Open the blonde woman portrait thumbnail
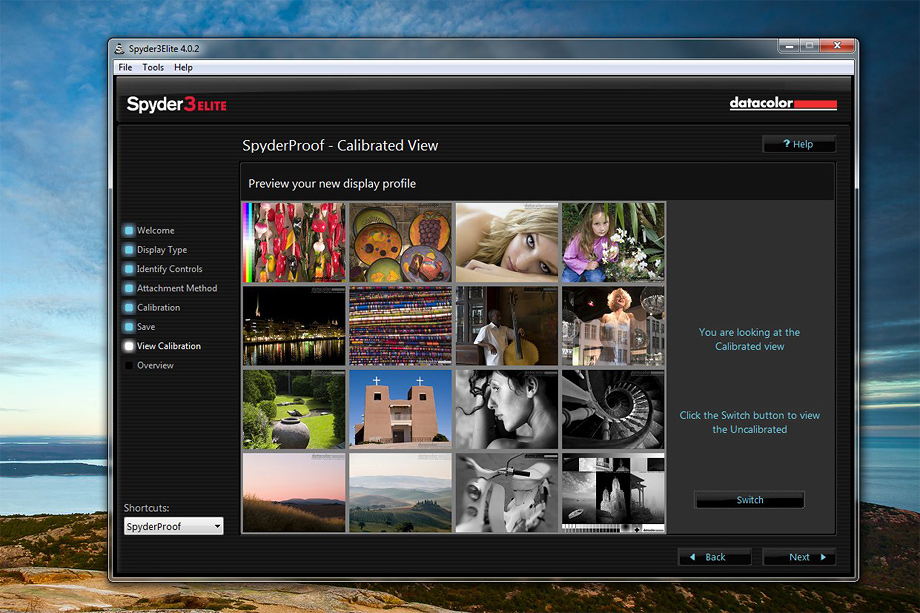This screenshot has width=920, height=613. coord(507,242)
